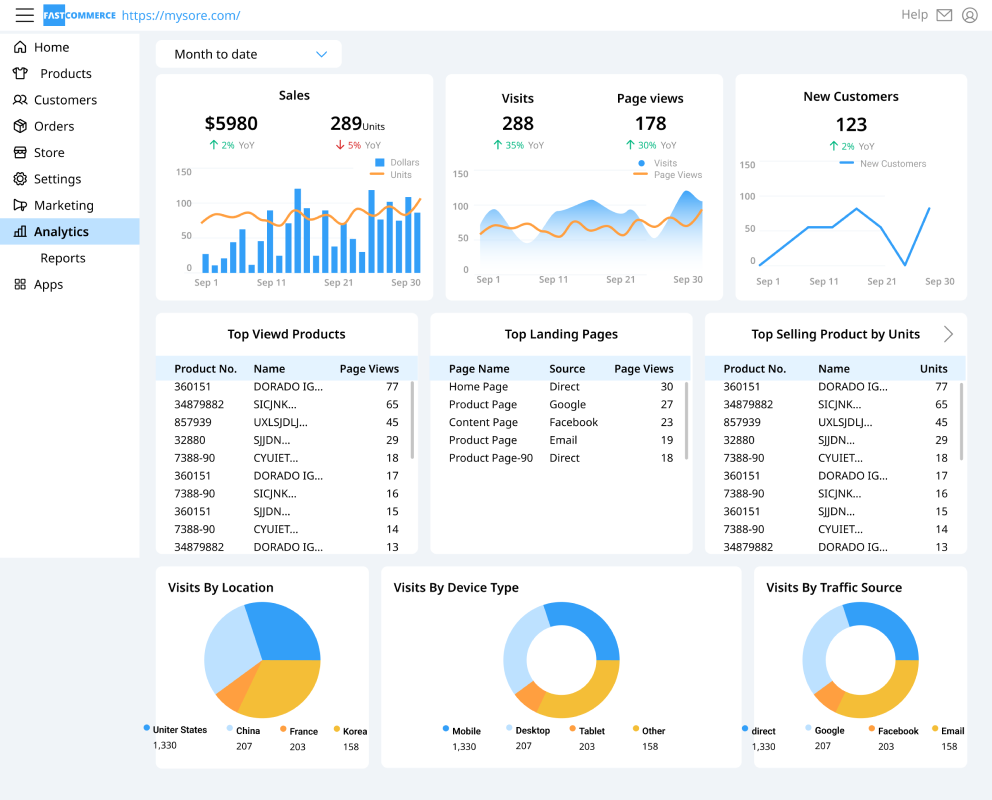Click New Customers legend line
This screenshot has width=992, height=800.
[x=846, y=163]
